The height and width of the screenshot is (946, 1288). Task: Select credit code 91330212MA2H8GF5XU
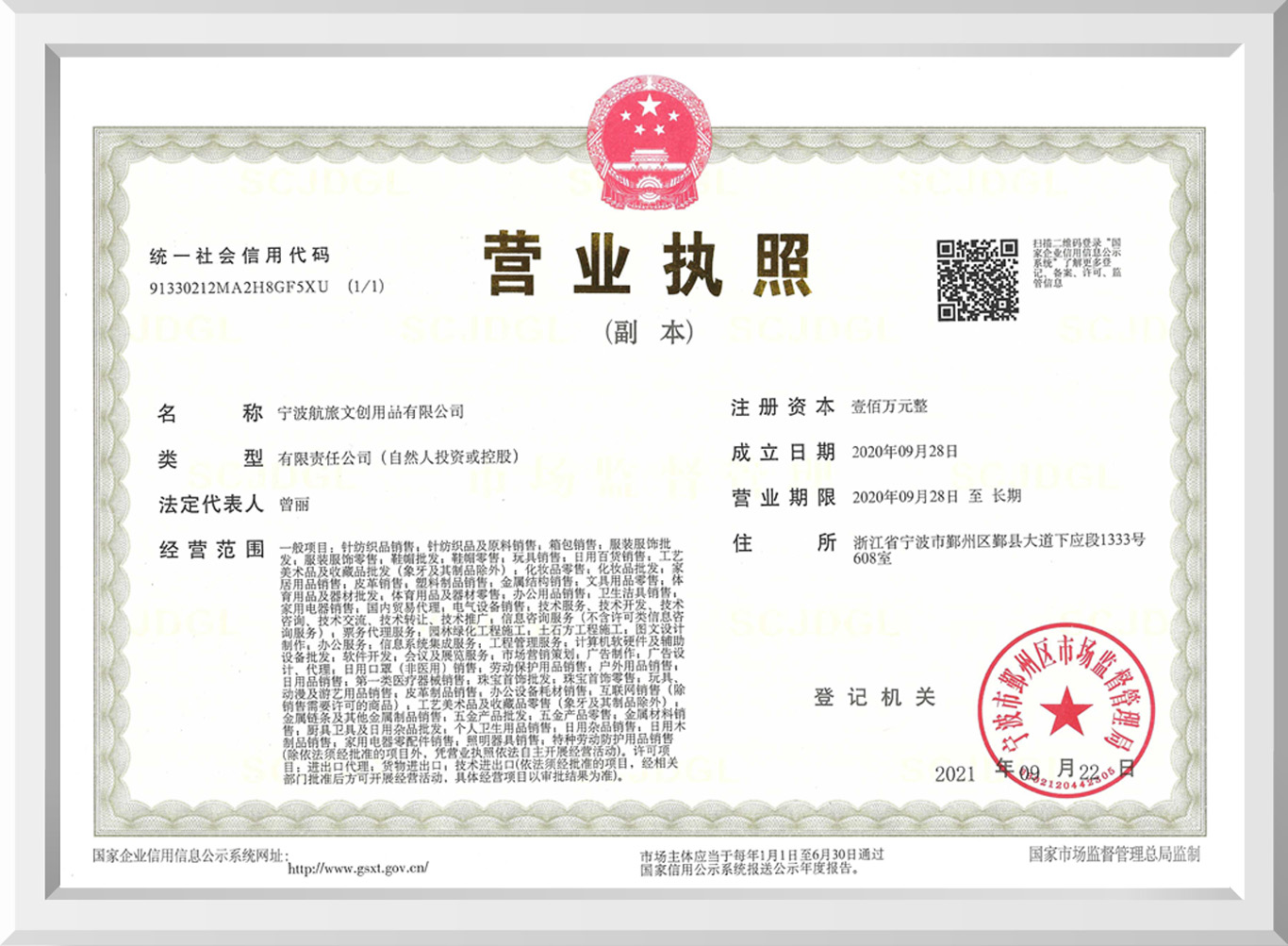point(239,287)
